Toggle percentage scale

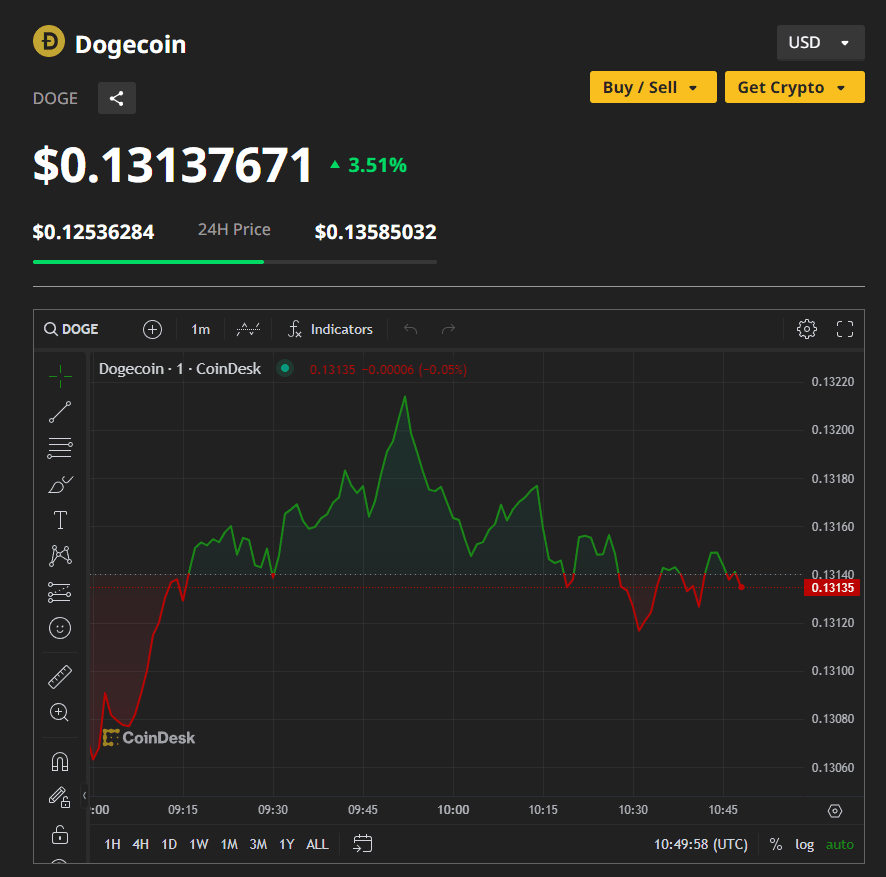coord(776,844)
